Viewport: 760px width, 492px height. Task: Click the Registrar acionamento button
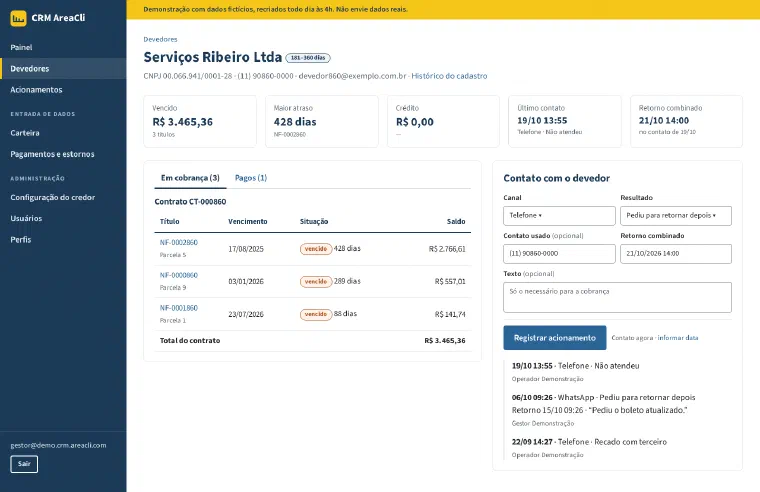(554, 338)
